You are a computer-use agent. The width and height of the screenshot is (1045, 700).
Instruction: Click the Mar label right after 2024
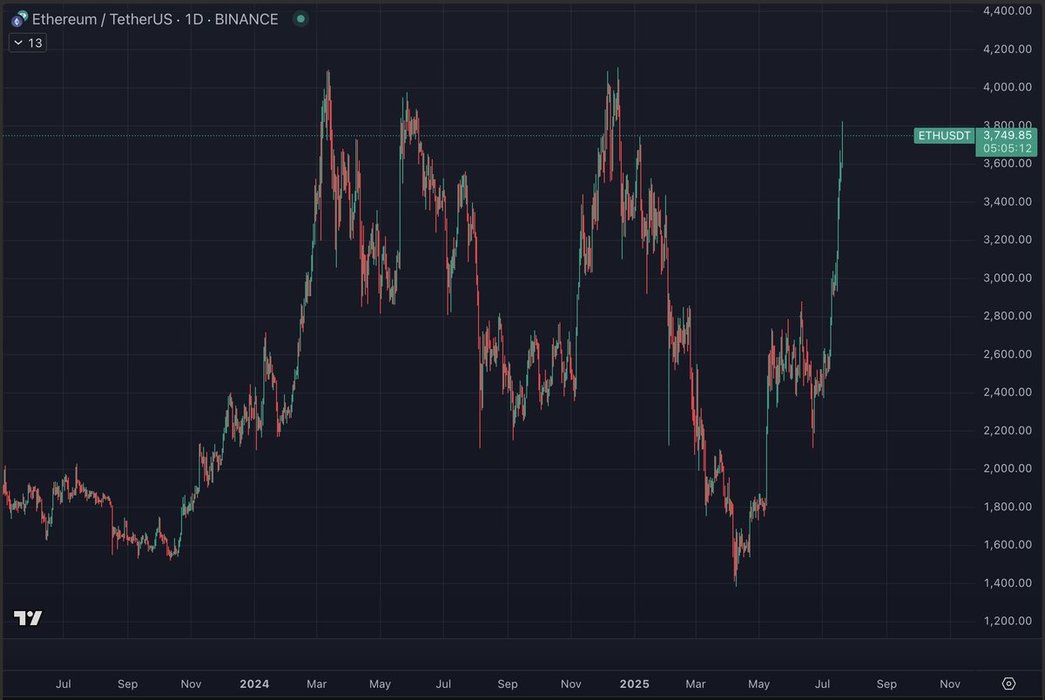[316, 684]
